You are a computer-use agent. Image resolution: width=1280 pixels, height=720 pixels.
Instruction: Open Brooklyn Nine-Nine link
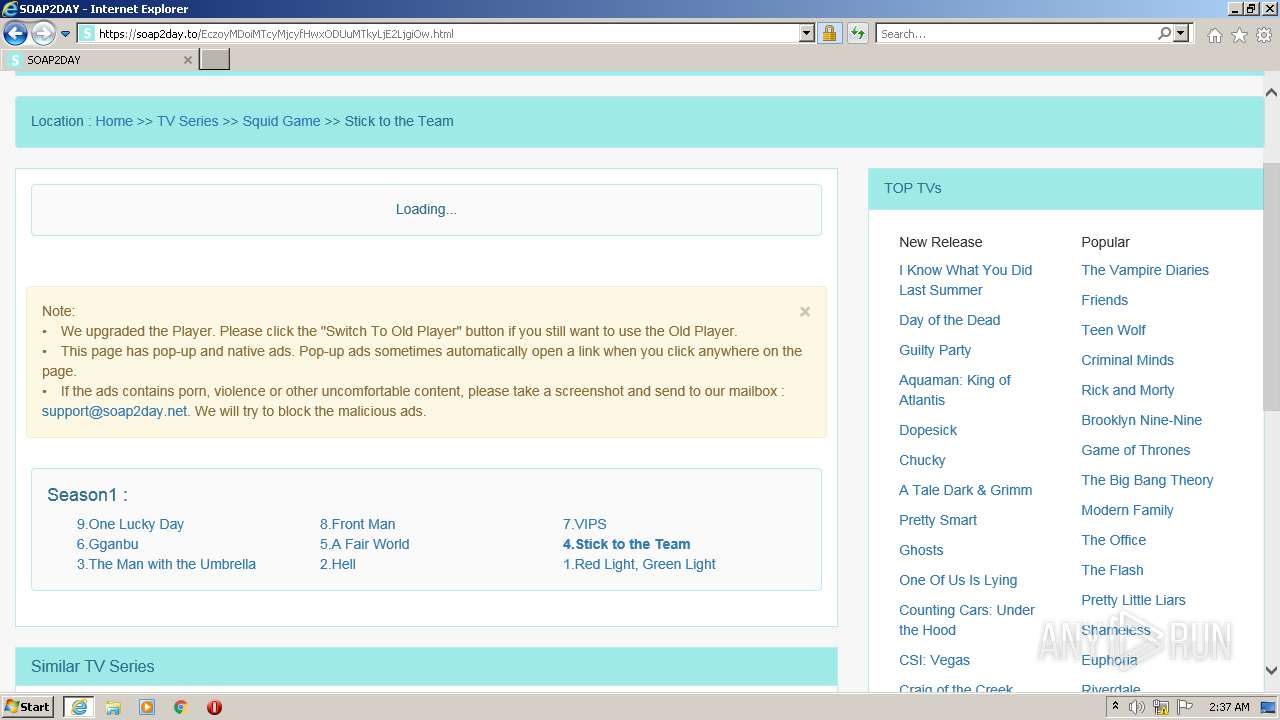click(x=1141, y=420)
